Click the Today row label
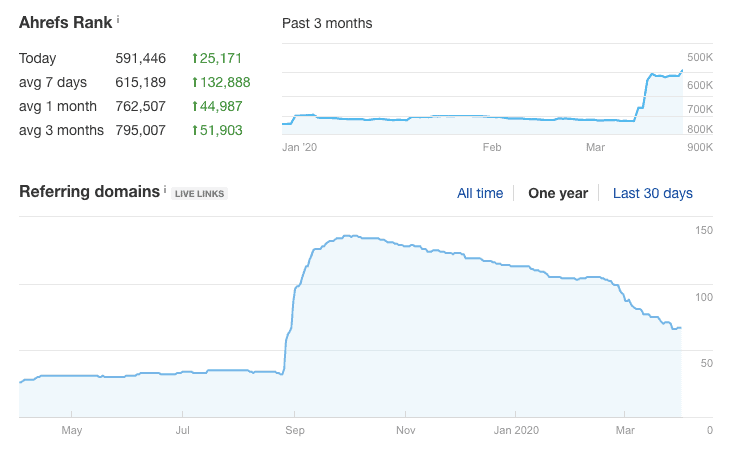Screen dimensions: 733x449 (x=37, y=58)
